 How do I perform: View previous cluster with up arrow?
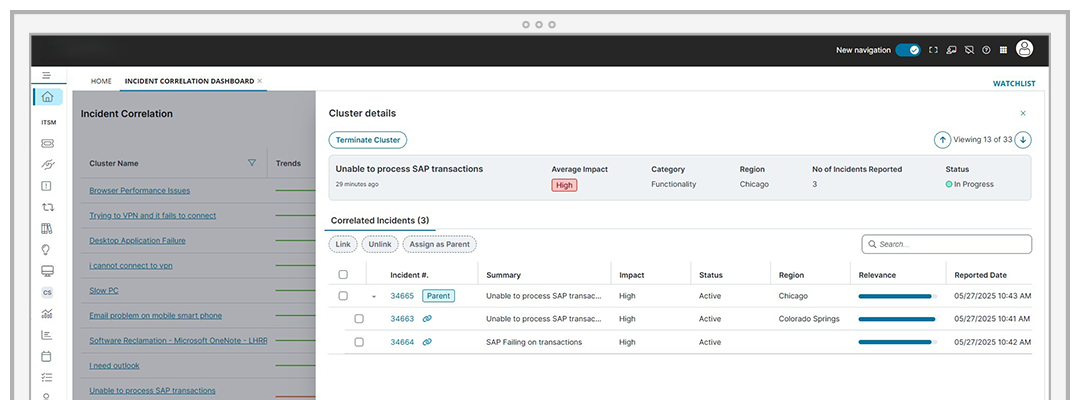point(942,140)
